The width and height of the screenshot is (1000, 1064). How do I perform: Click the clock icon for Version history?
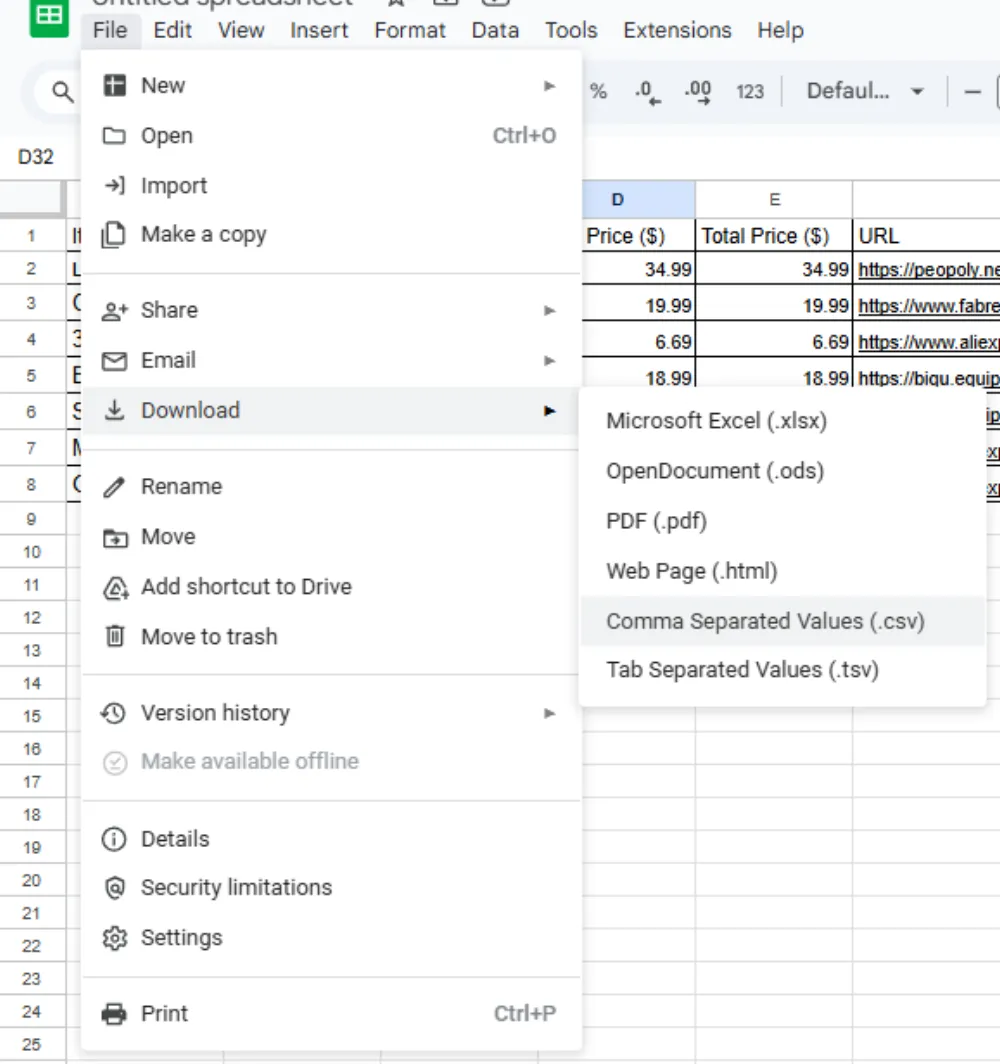(115, 713)
